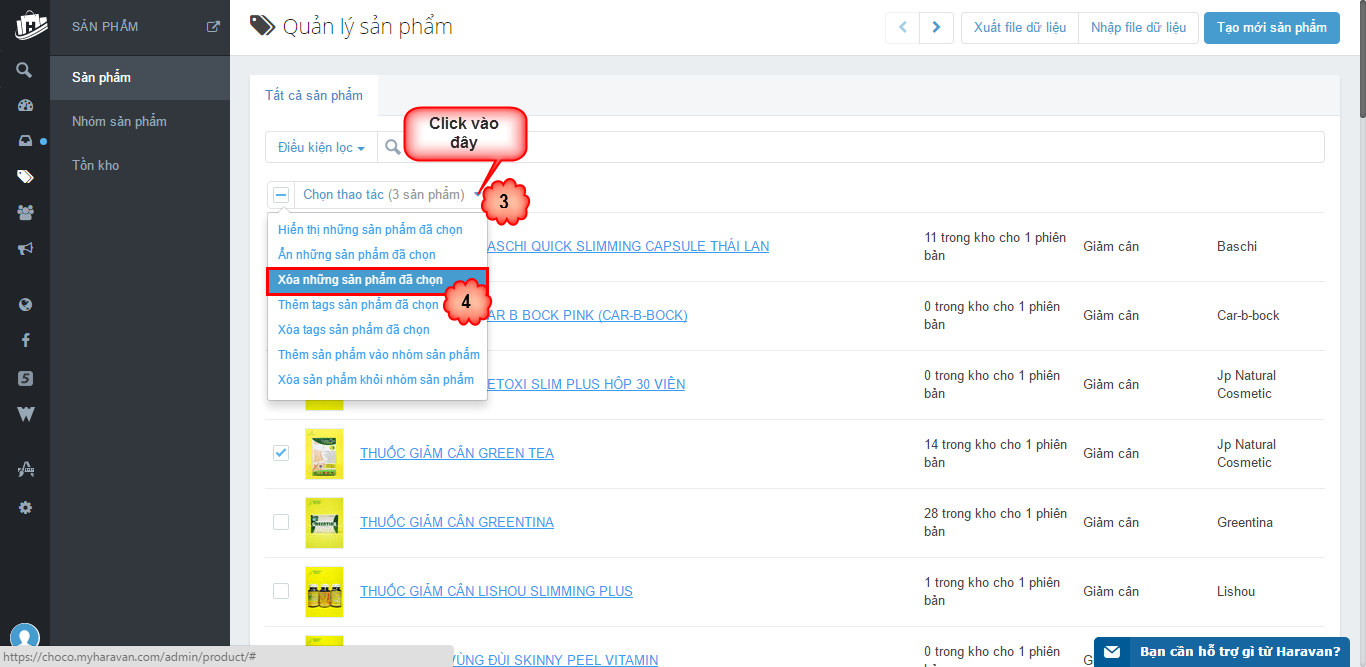Check the THUỐC GIẢM CÂN GREENTINA checkbox
The height and width of the screenshot is (667, 1366).
pyautogui.click(x=281, y=522)
